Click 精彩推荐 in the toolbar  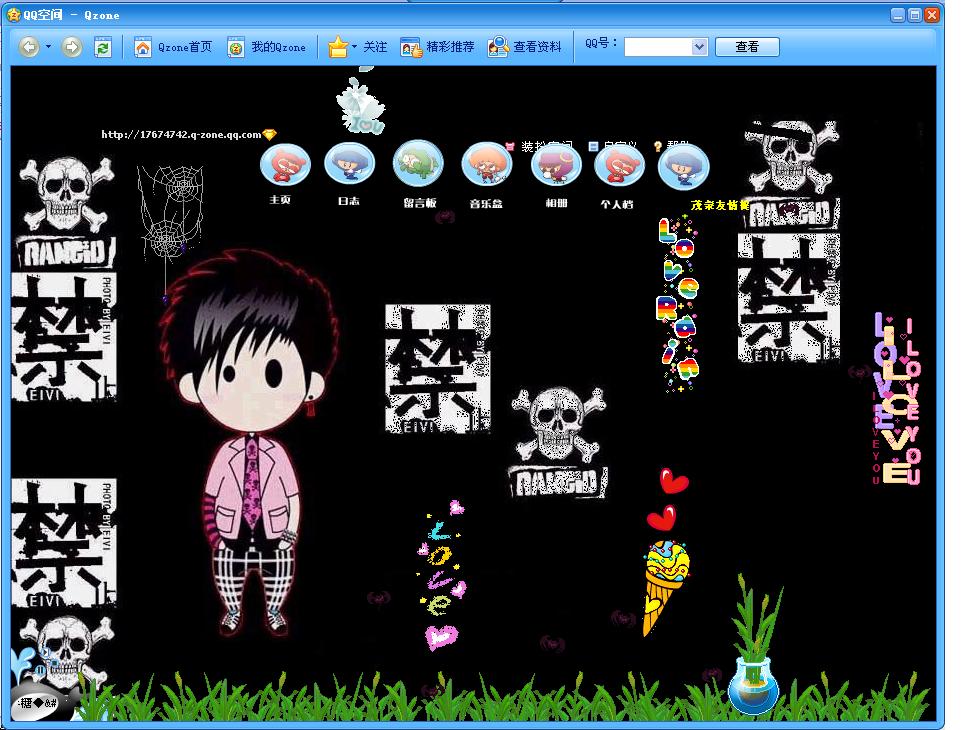[438, 47]
